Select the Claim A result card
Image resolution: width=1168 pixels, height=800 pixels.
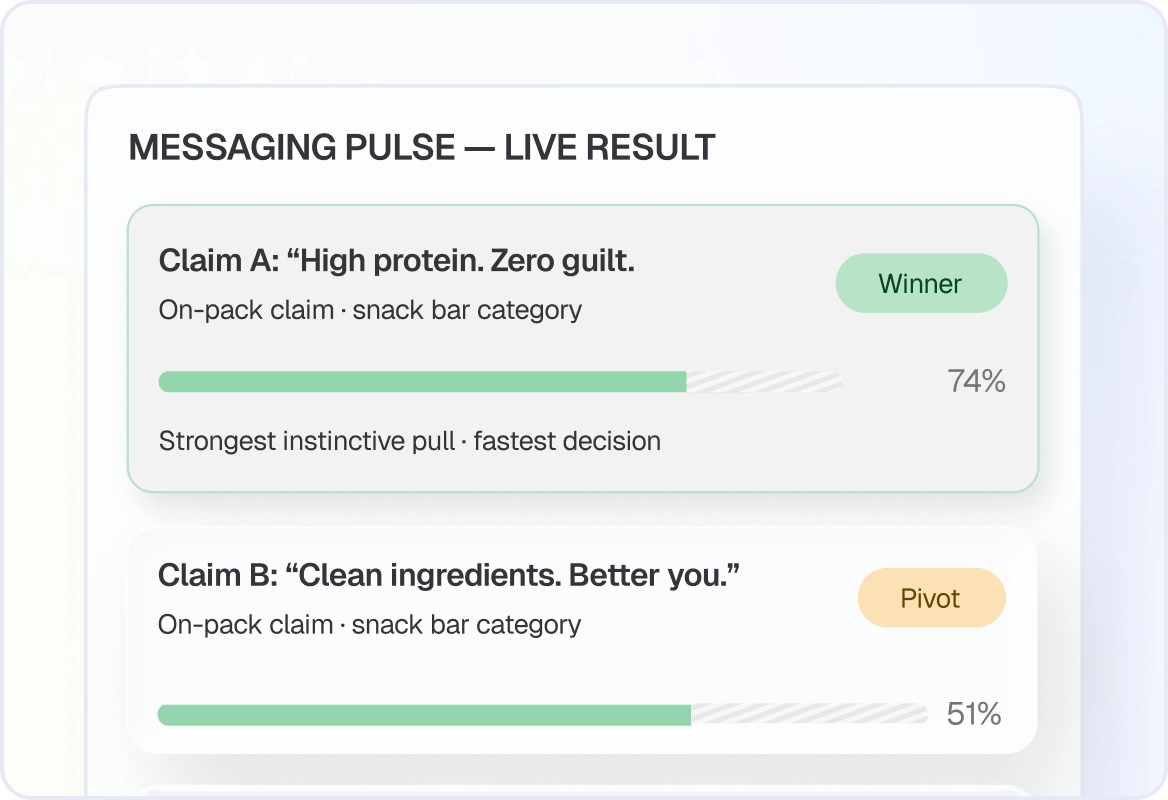(583, 348)
